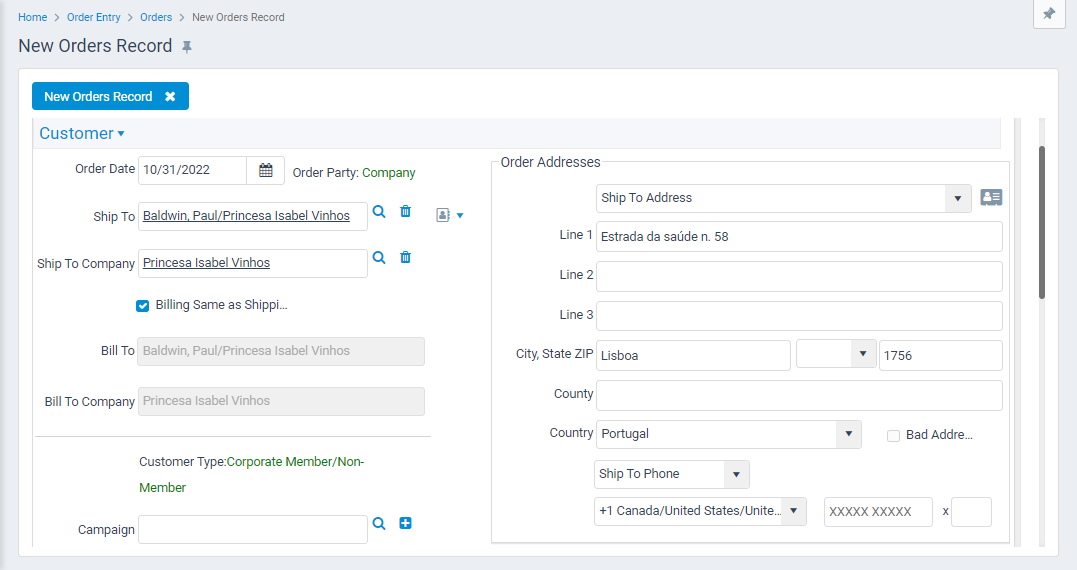
Task: Open the State dropdown
Action: pos(863,354)
